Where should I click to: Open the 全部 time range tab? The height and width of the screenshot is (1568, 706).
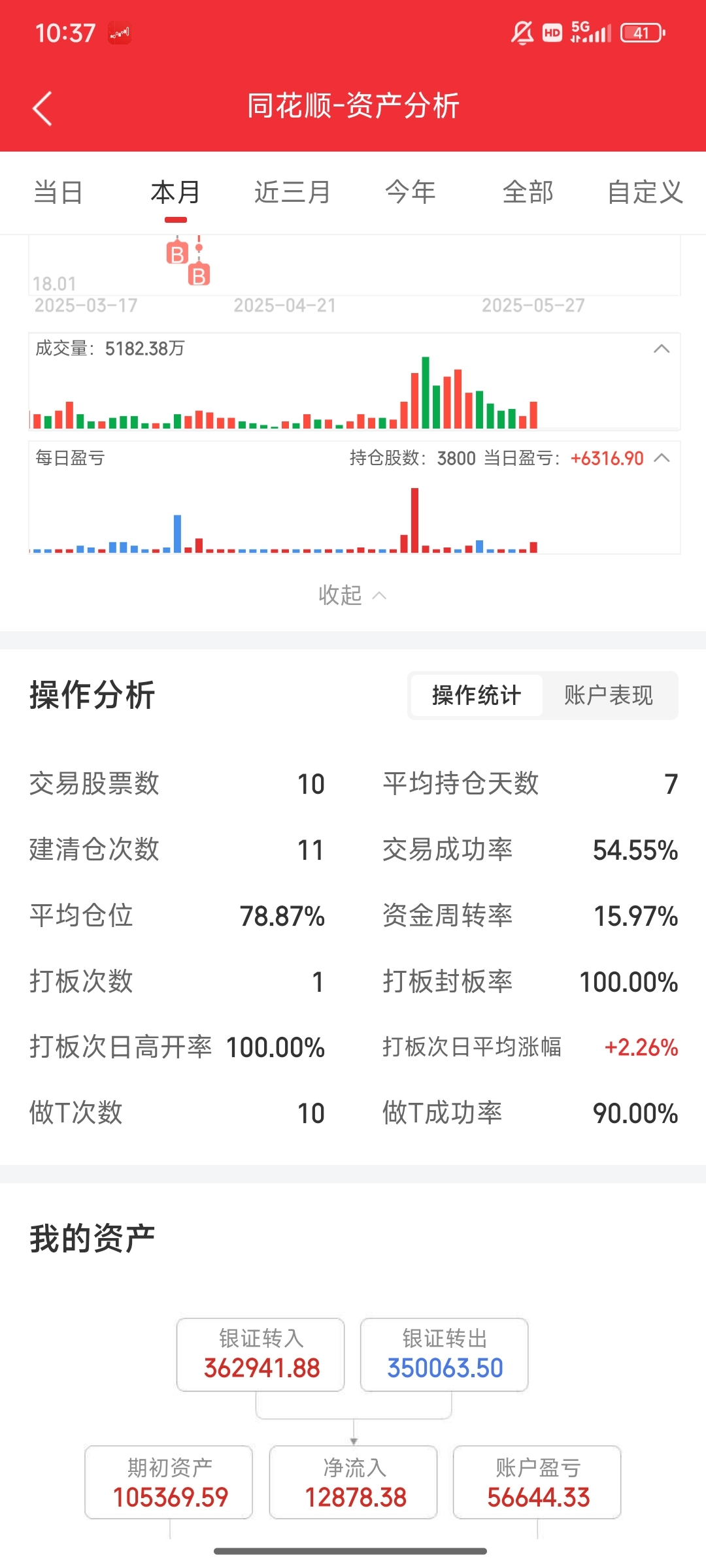528,192
